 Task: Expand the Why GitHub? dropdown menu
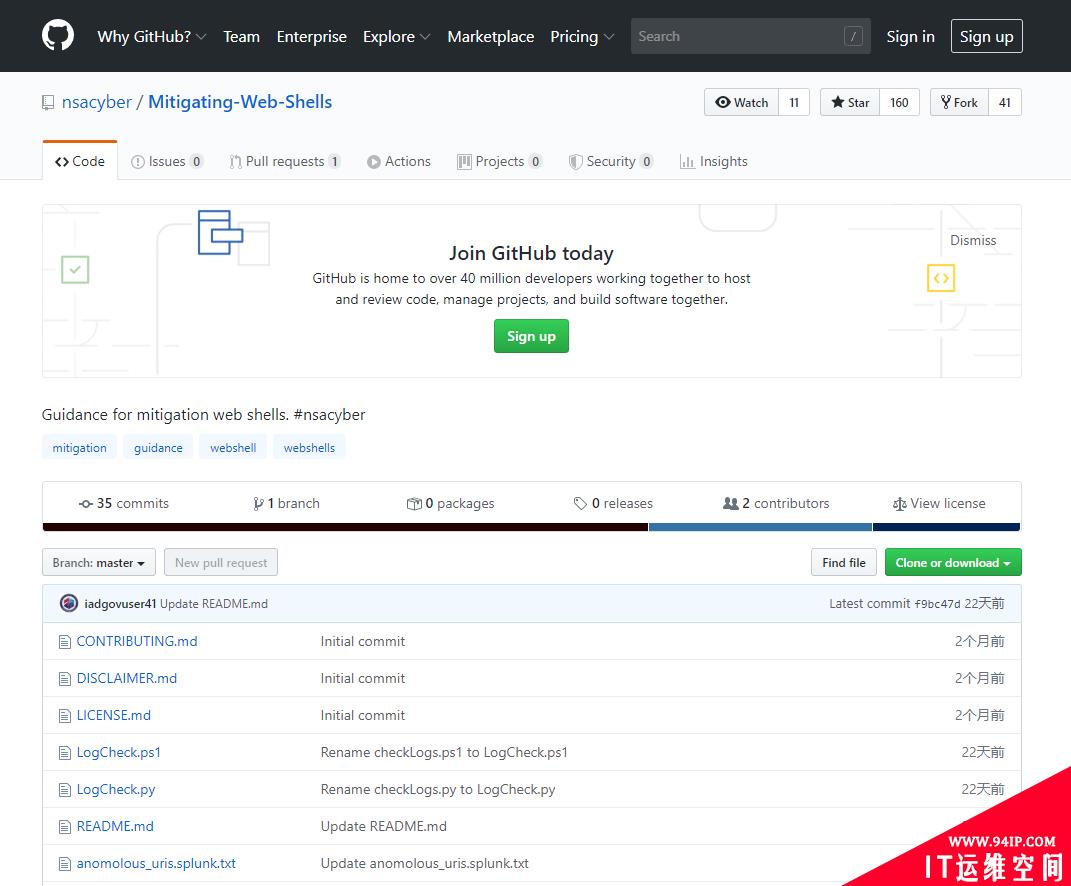pyautogui.click(x=152, y=36)
